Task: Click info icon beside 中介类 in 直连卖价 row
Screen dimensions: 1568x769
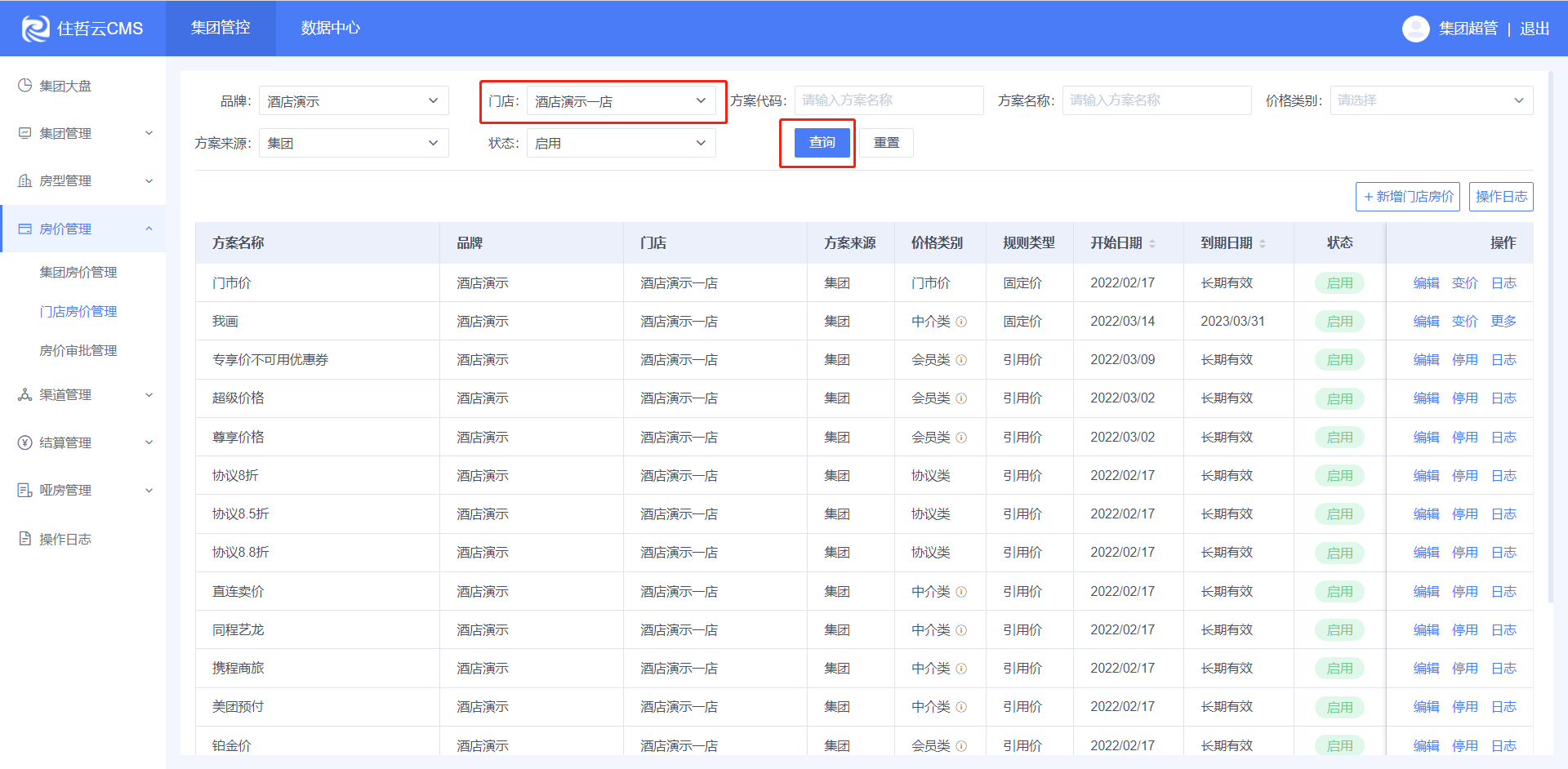Action: (961, 592)
